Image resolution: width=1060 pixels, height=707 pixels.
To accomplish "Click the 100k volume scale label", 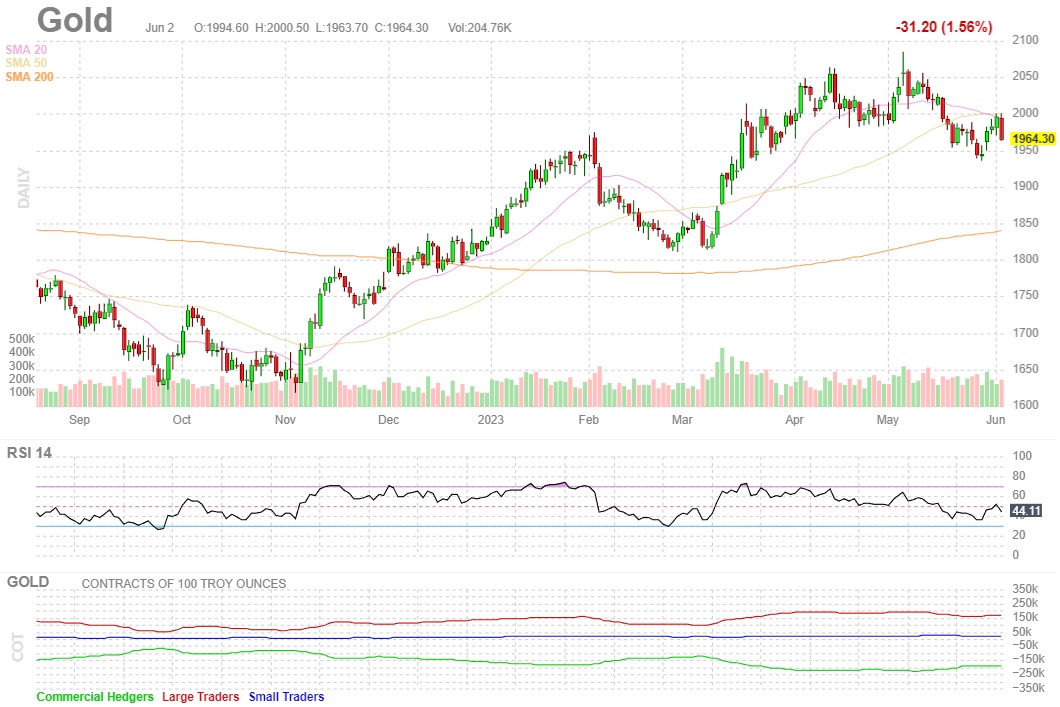I will (22, 392).
